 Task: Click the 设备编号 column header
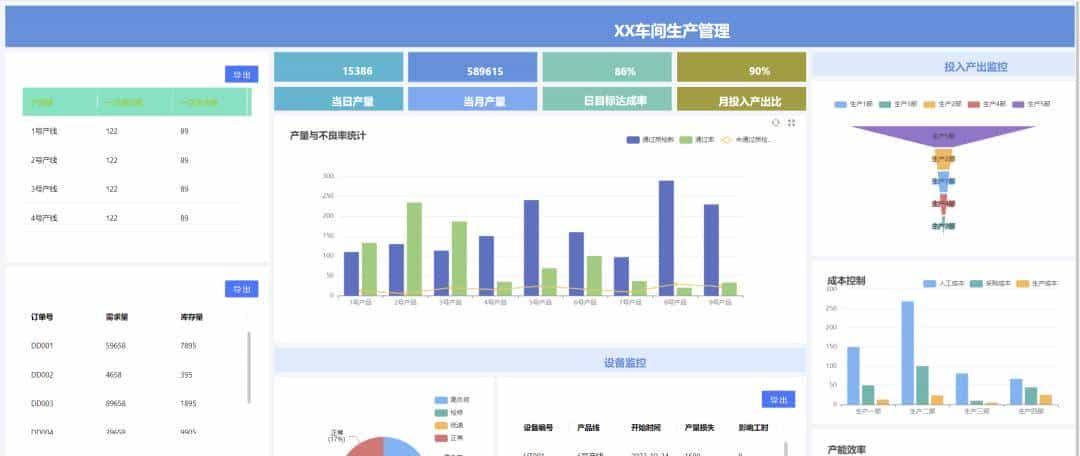538,428
